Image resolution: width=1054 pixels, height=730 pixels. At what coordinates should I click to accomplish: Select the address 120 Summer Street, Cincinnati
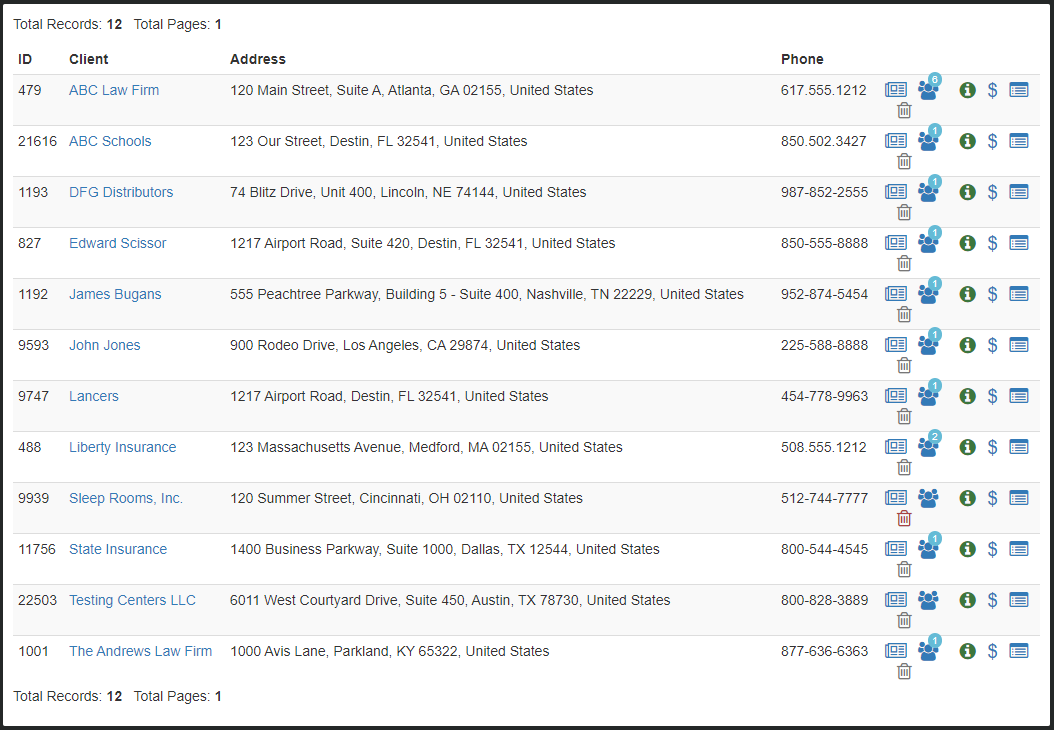pyautogui.click(x=406, y=499)
